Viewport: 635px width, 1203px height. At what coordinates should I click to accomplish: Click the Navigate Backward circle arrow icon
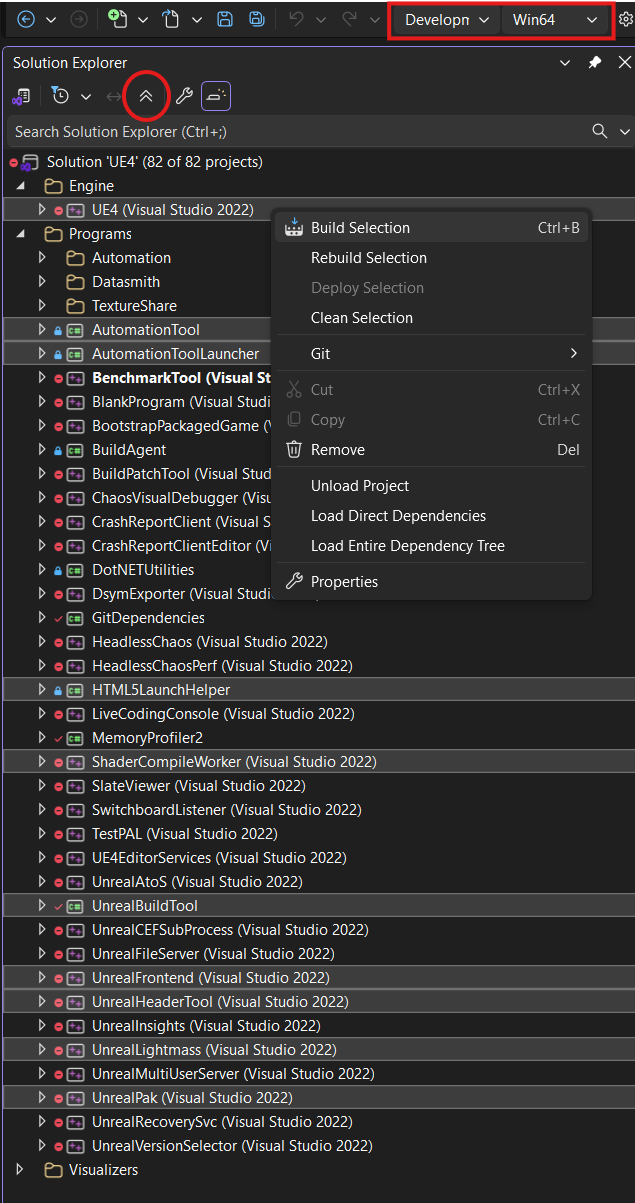point(27,19)
